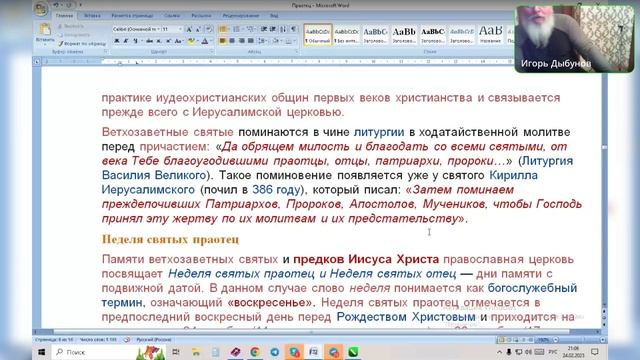Open the font name combo box
The width and height of the screenshot is (640, 360).
(136, 29)
